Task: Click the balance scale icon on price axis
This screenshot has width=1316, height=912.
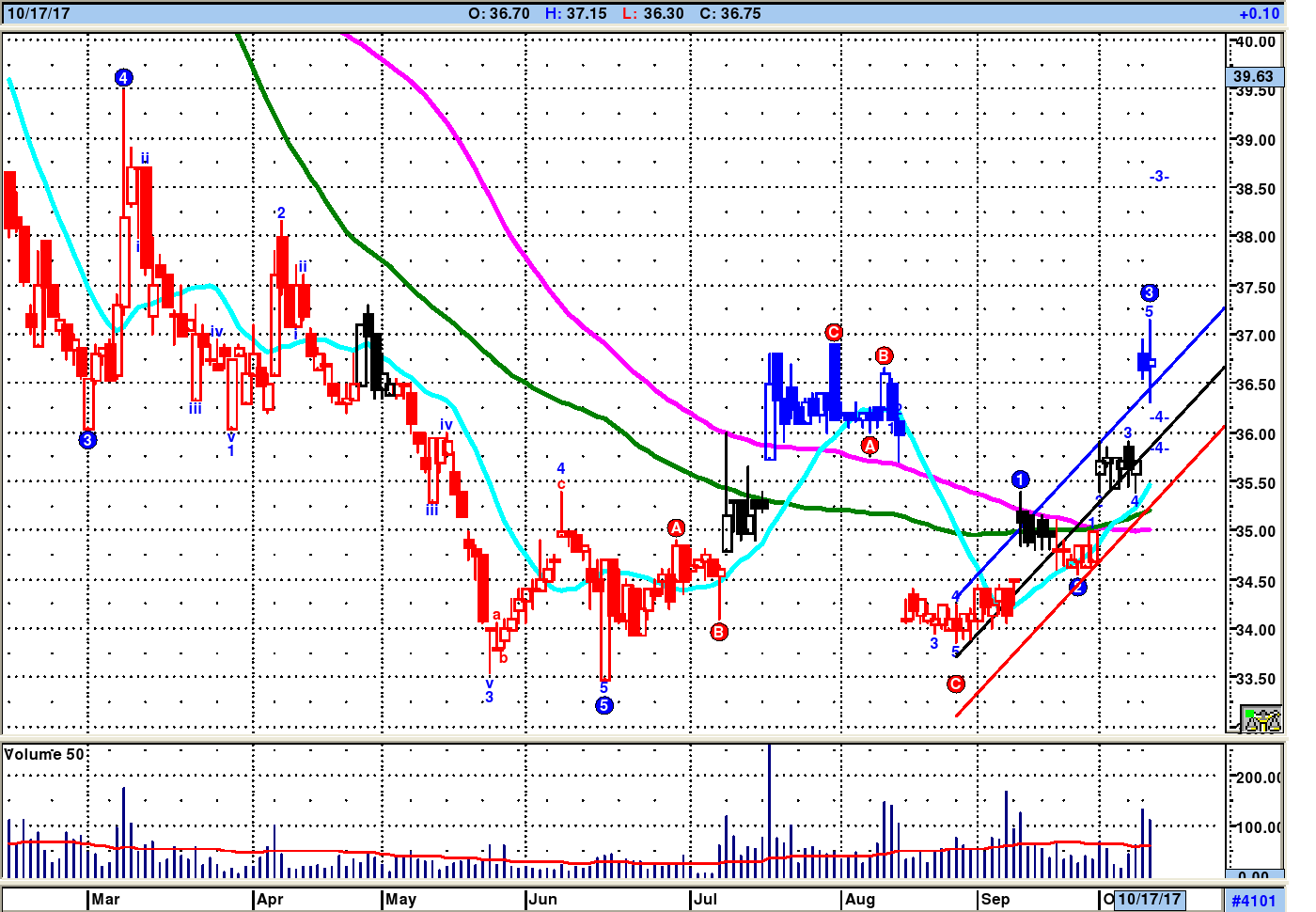Action: (x=1261, y=719)
